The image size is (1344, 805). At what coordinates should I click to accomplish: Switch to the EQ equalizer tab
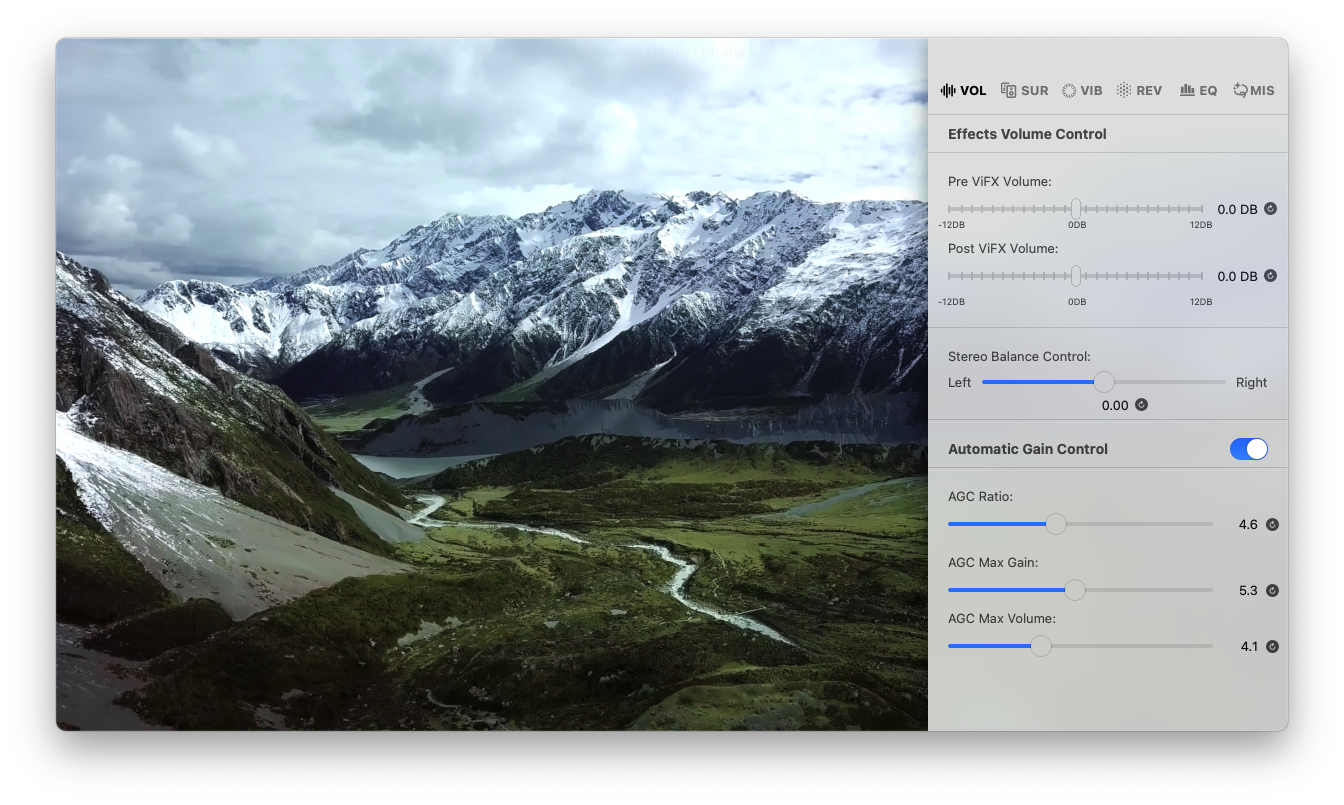pyautogui.click(x=1198, y=90)
